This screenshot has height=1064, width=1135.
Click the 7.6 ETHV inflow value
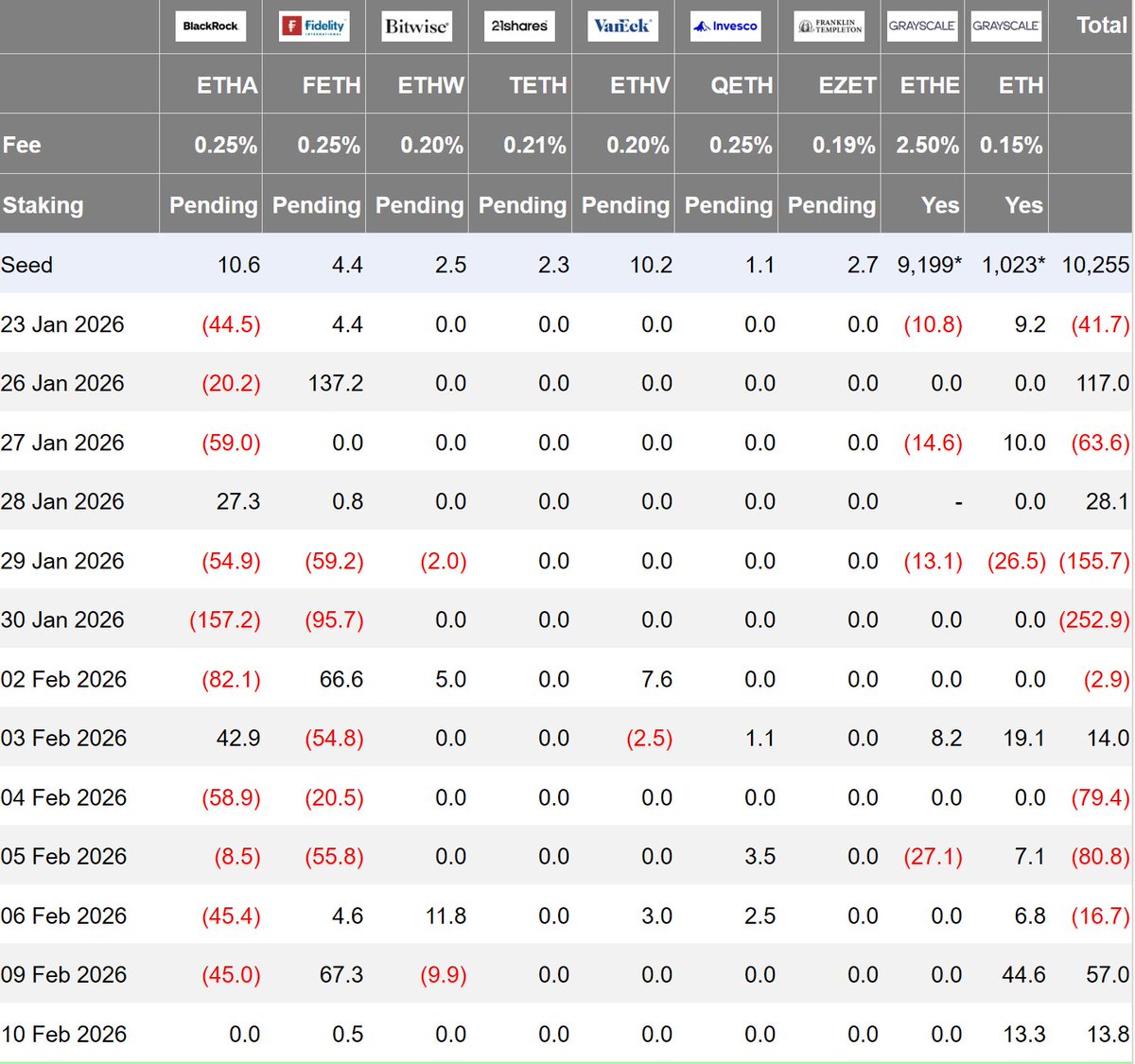click(x=656, y=679)
